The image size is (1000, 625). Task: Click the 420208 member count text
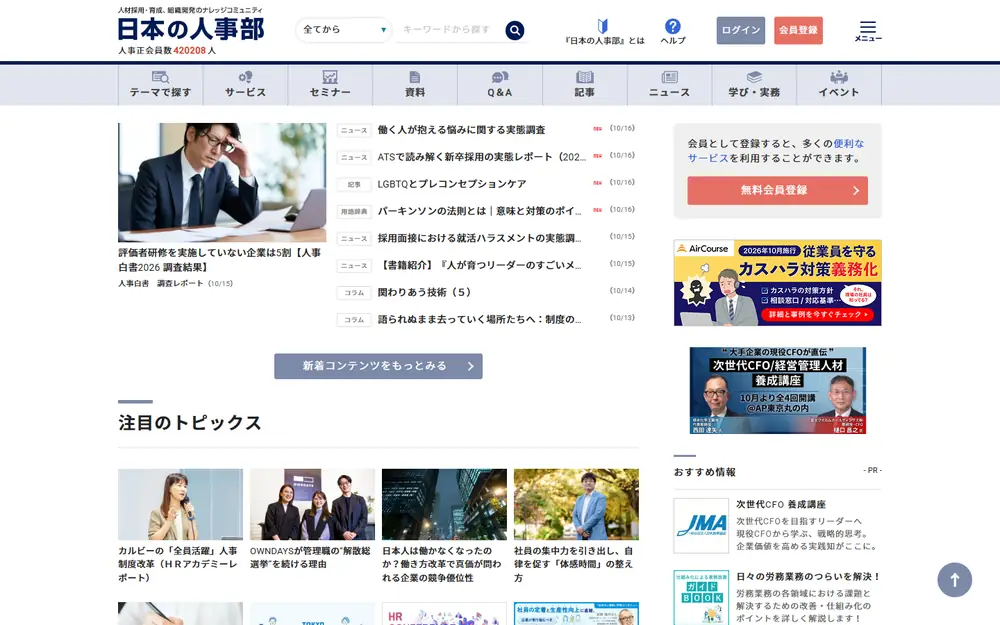(x=189, y=50)
